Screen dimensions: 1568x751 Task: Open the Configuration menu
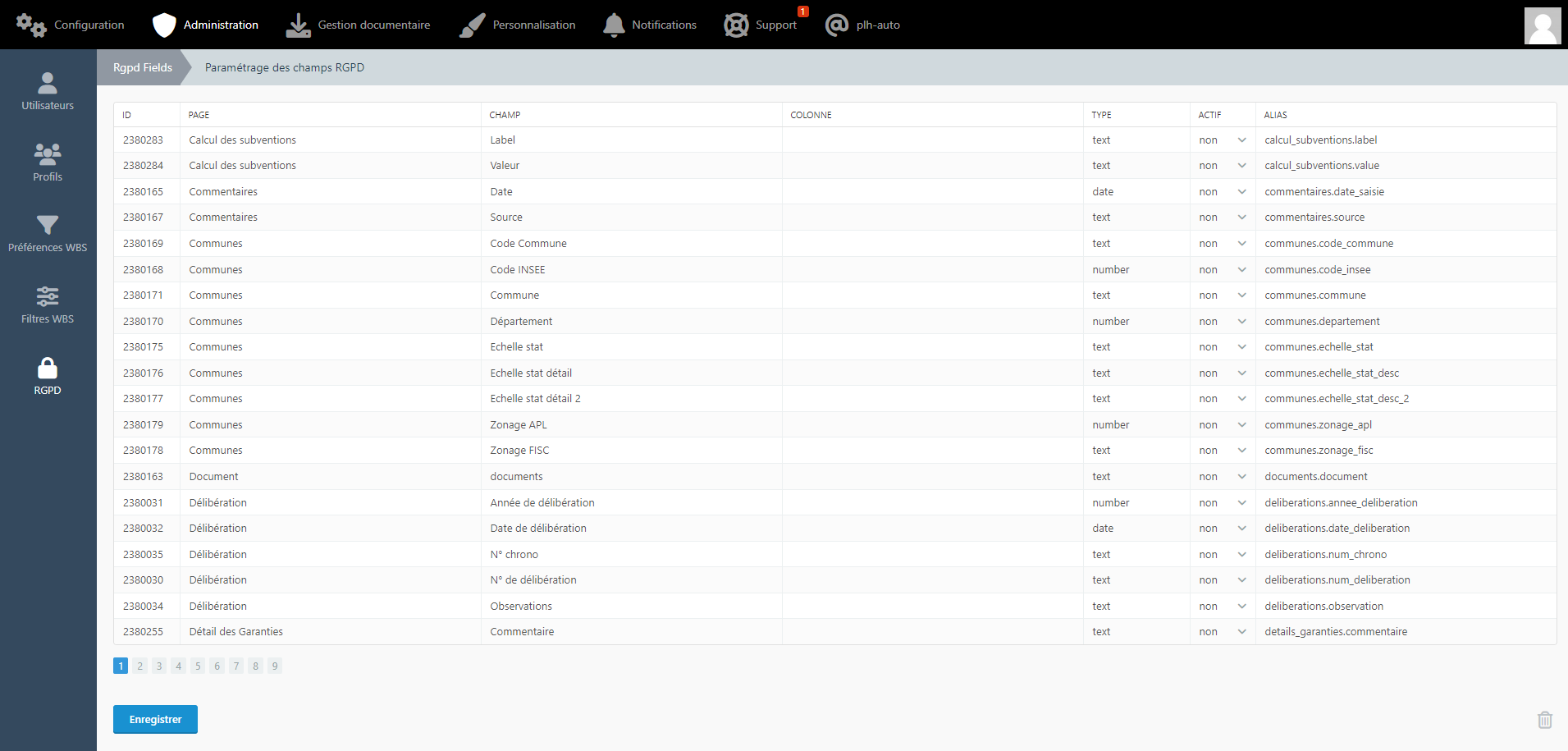pos(71,25)
